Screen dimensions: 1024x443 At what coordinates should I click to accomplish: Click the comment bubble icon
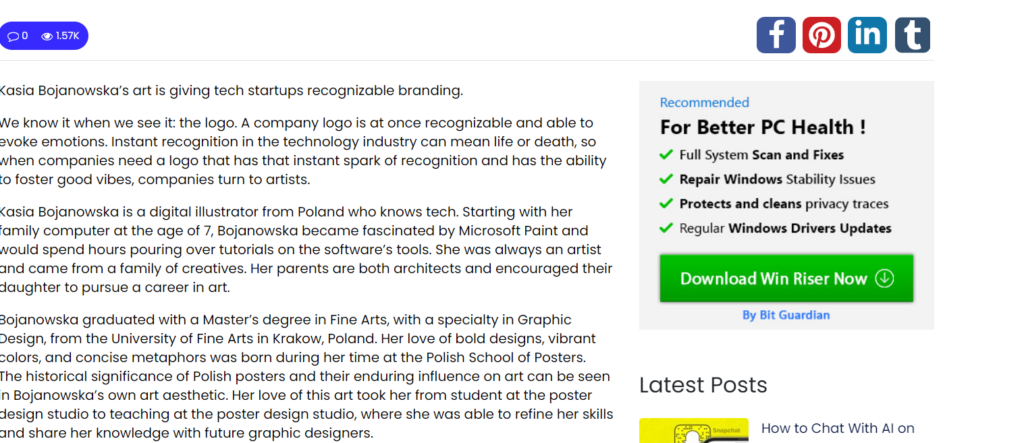click(13, 37)
